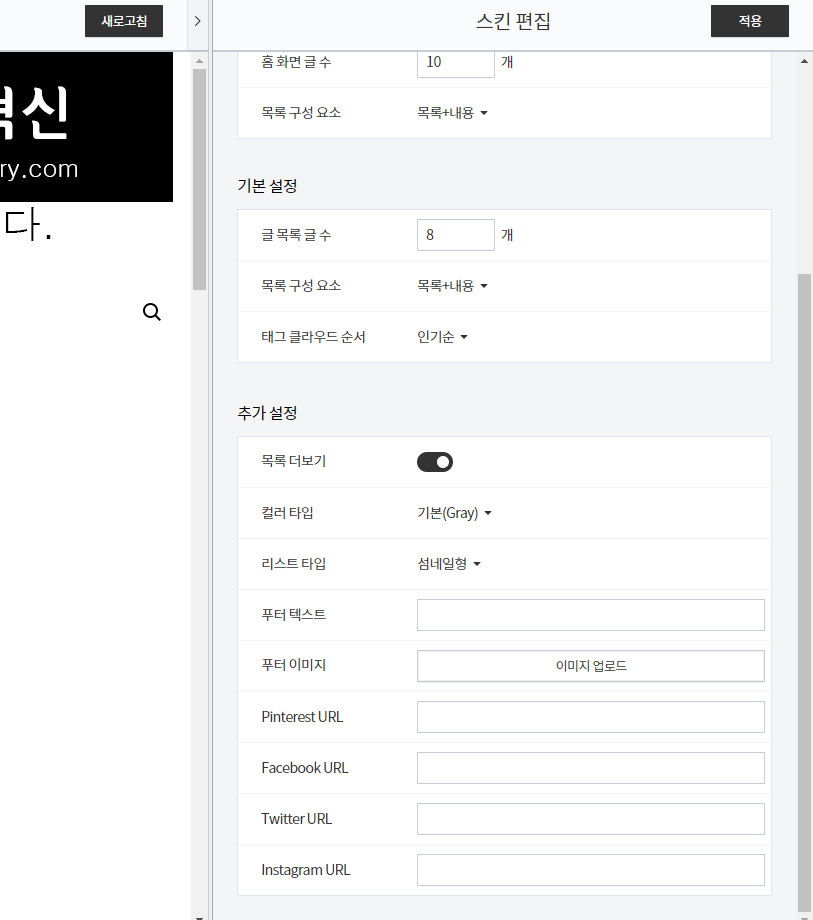
Task: Click the 푸터 이미지 label
Action: [293, 665]
